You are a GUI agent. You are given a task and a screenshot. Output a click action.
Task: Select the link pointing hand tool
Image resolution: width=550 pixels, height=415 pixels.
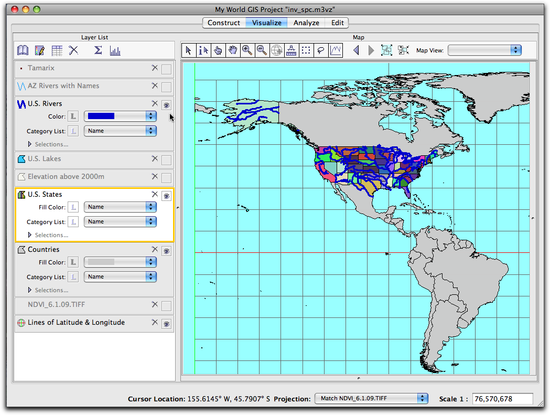click(x=218, y=51)
